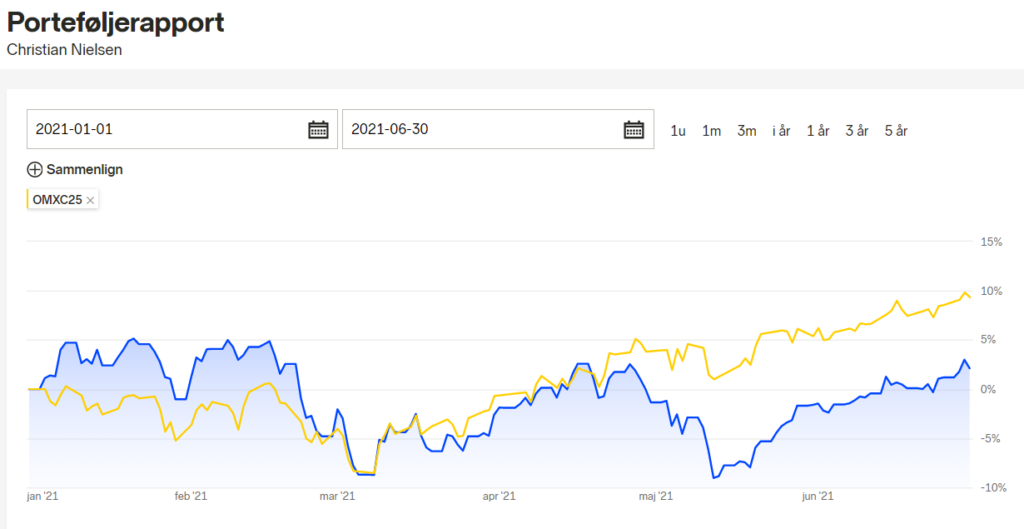Select the 1 år time range

[x=818, y=131]
